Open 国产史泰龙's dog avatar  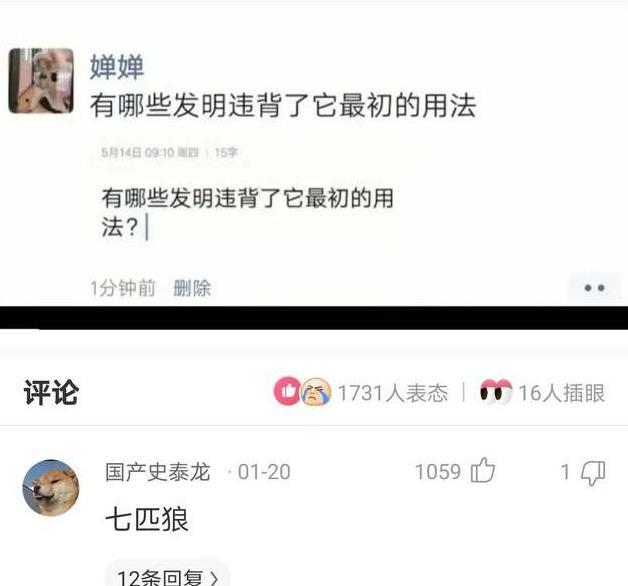tap(51, 487)
